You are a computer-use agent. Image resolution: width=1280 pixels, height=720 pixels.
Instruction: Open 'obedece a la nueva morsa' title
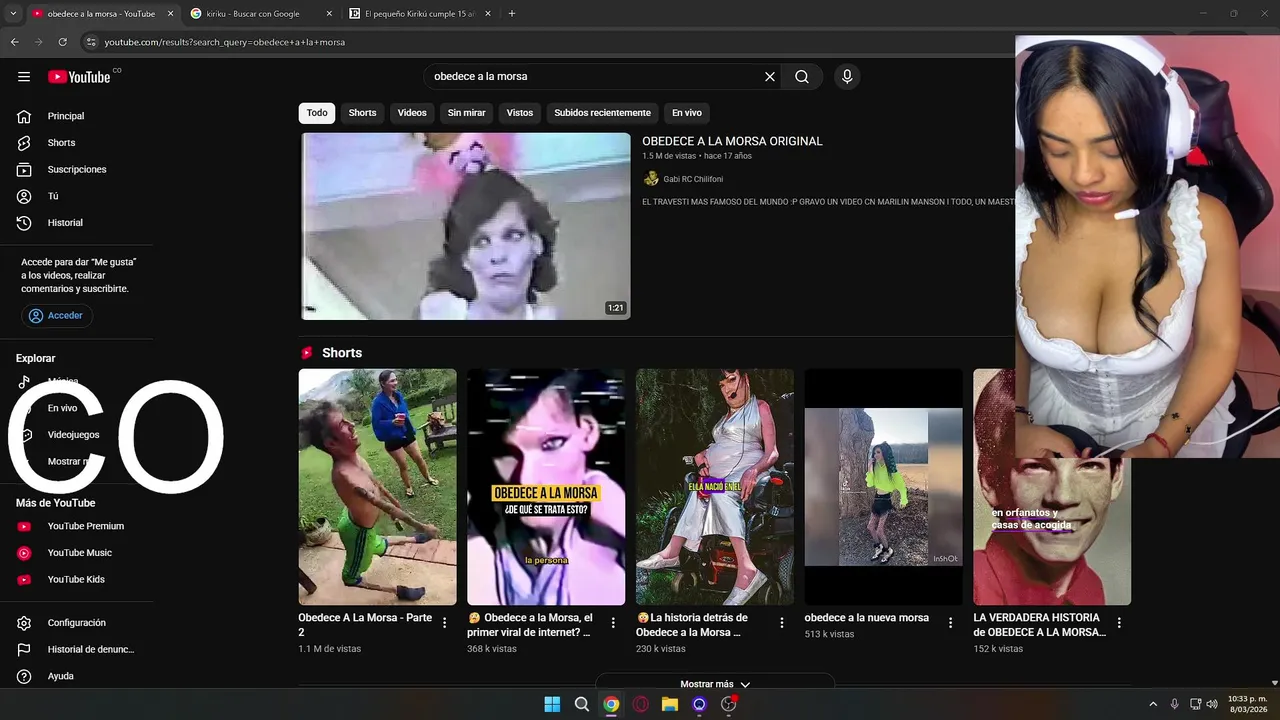coord(866,618)
